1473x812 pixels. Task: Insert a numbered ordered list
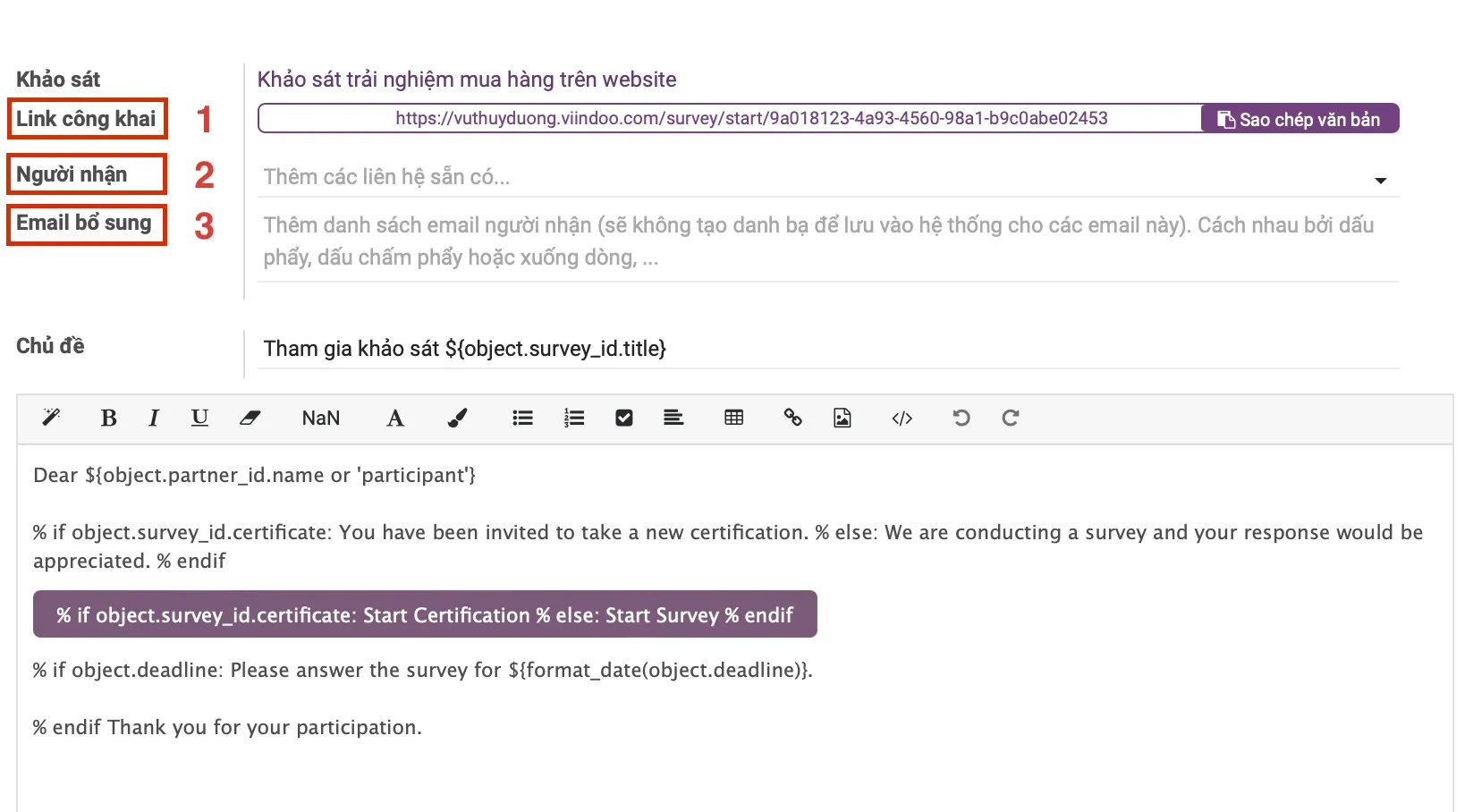tap(574, 418)
